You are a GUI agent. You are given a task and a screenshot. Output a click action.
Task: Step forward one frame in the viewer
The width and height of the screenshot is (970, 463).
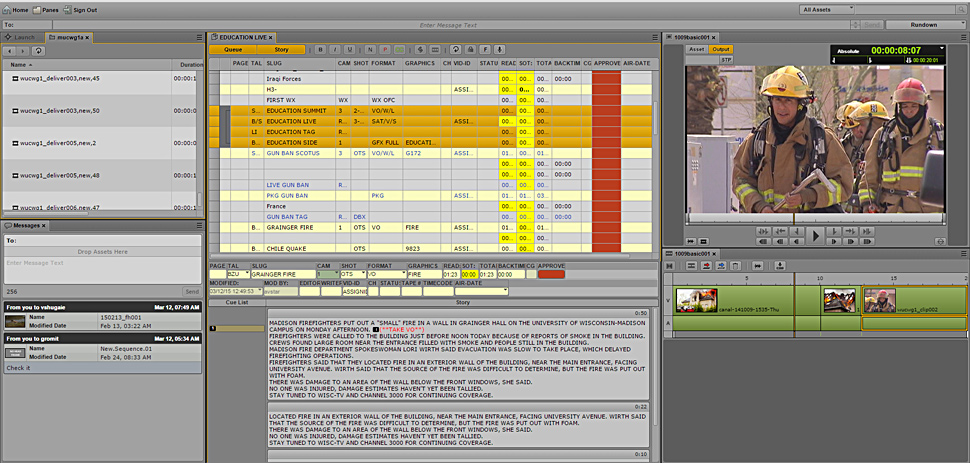832,241
